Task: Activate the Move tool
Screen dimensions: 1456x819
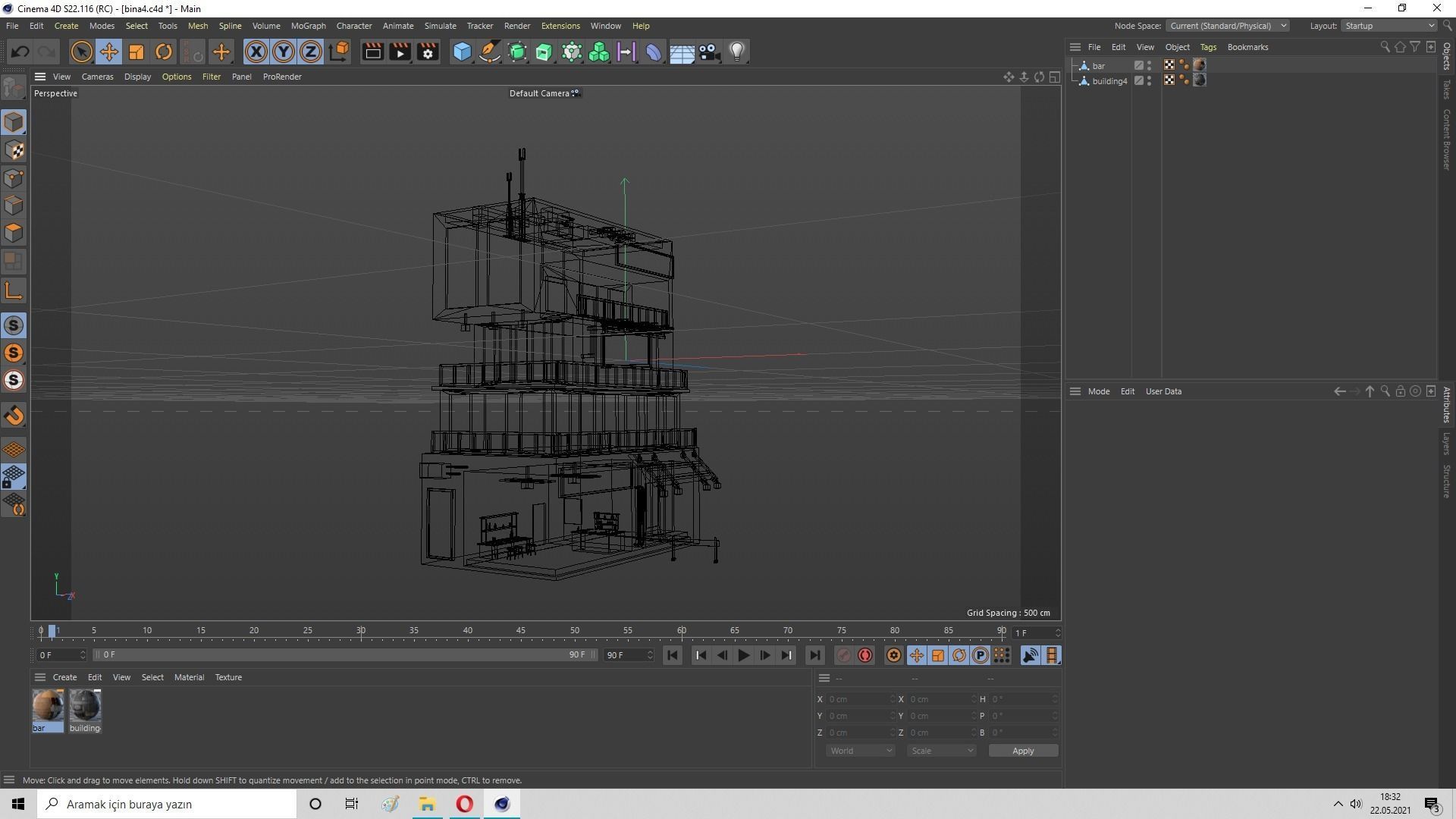Action: tap(108, 52)
